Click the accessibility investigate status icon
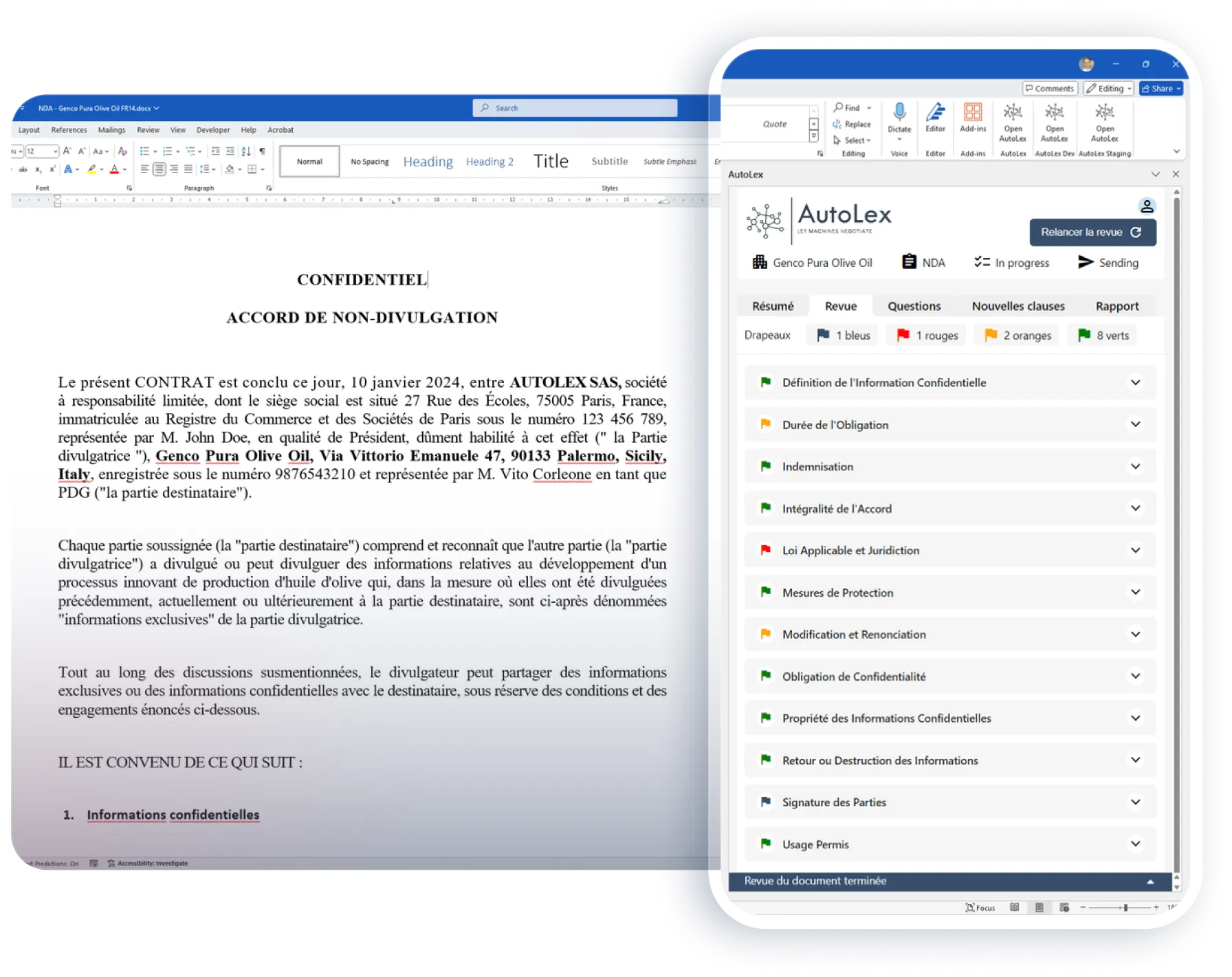1232x977 pixels. 111,863
